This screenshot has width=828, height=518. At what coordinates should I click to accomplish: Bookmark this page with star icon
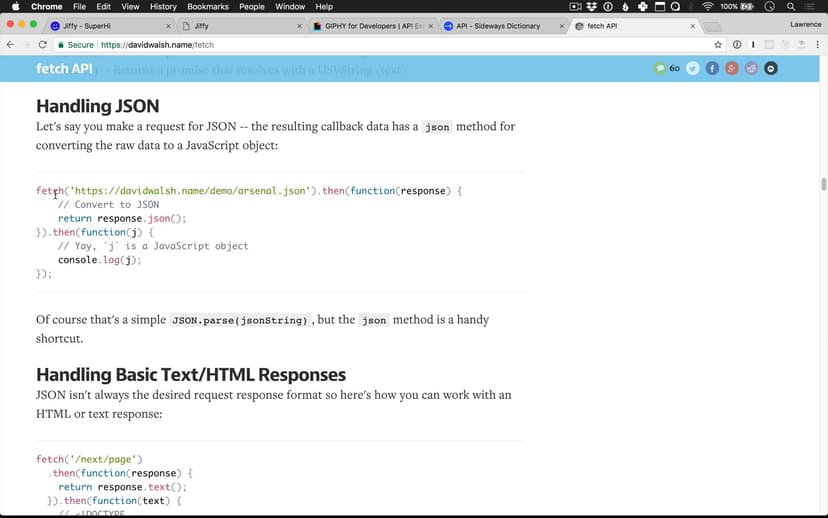718,45
